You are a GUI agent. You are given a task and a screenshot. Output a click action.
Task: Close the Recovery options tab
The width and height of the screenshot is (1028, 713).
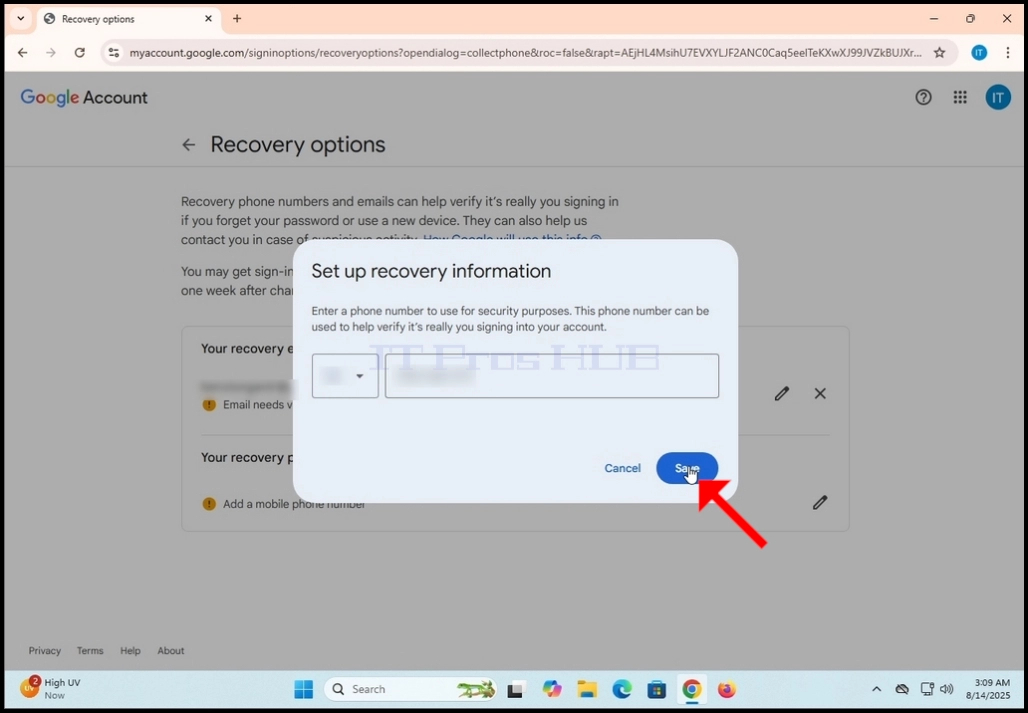(x=208, y=18)
